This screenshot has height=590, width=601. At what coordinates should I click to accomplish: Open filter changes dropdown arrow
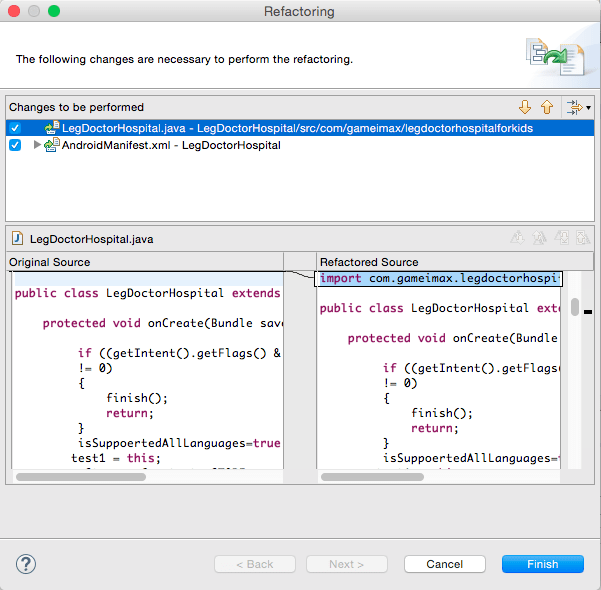tap(588, 108)
